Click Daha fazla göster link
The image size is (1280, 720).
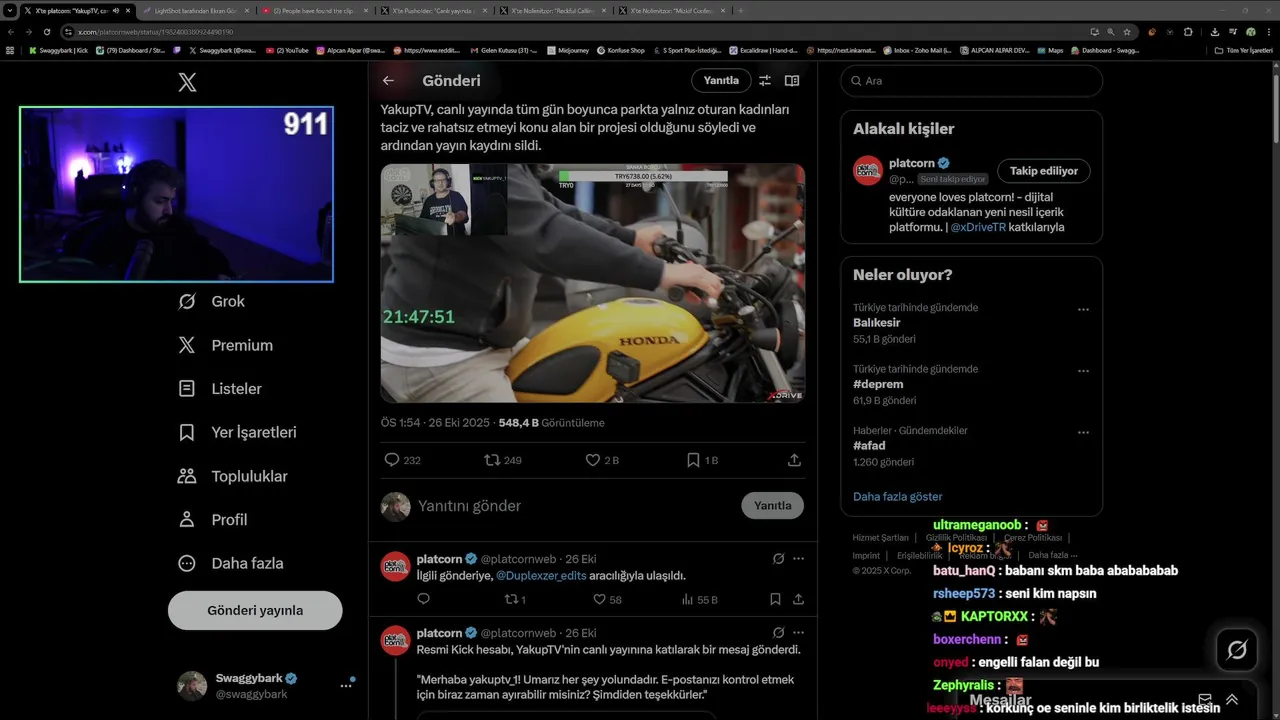897,496
